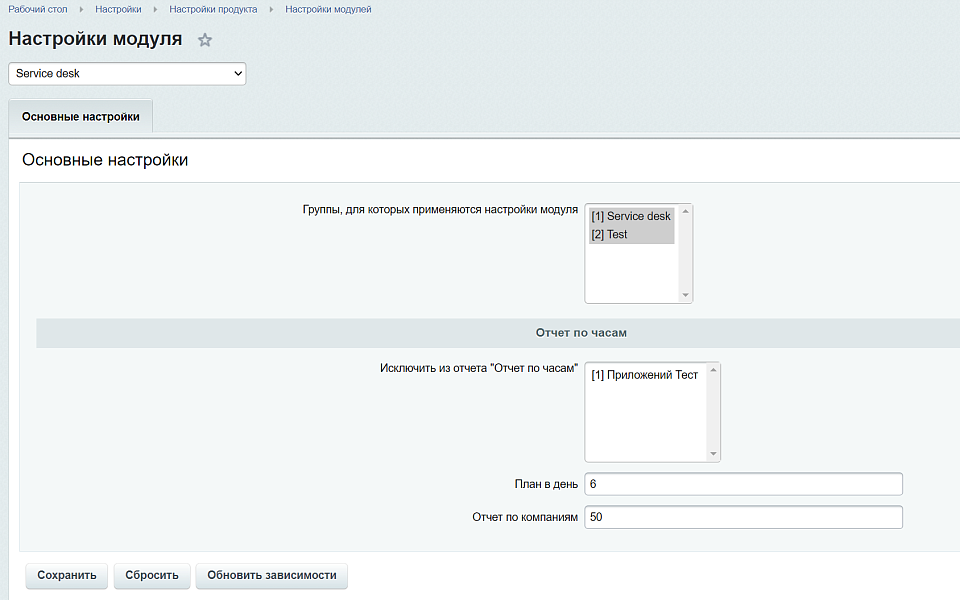Click the Обновить зависимости button
Screen dimensions: 960x600
[x=271, y=575]
